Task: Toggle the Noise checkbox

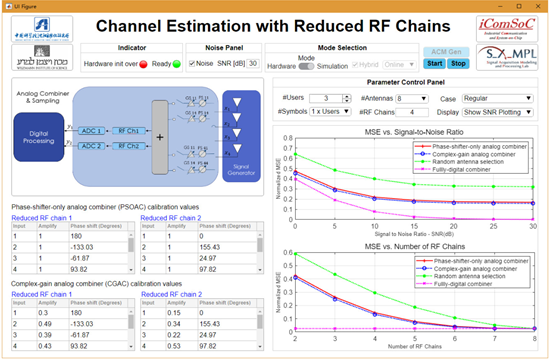Action: pos(192,64)
